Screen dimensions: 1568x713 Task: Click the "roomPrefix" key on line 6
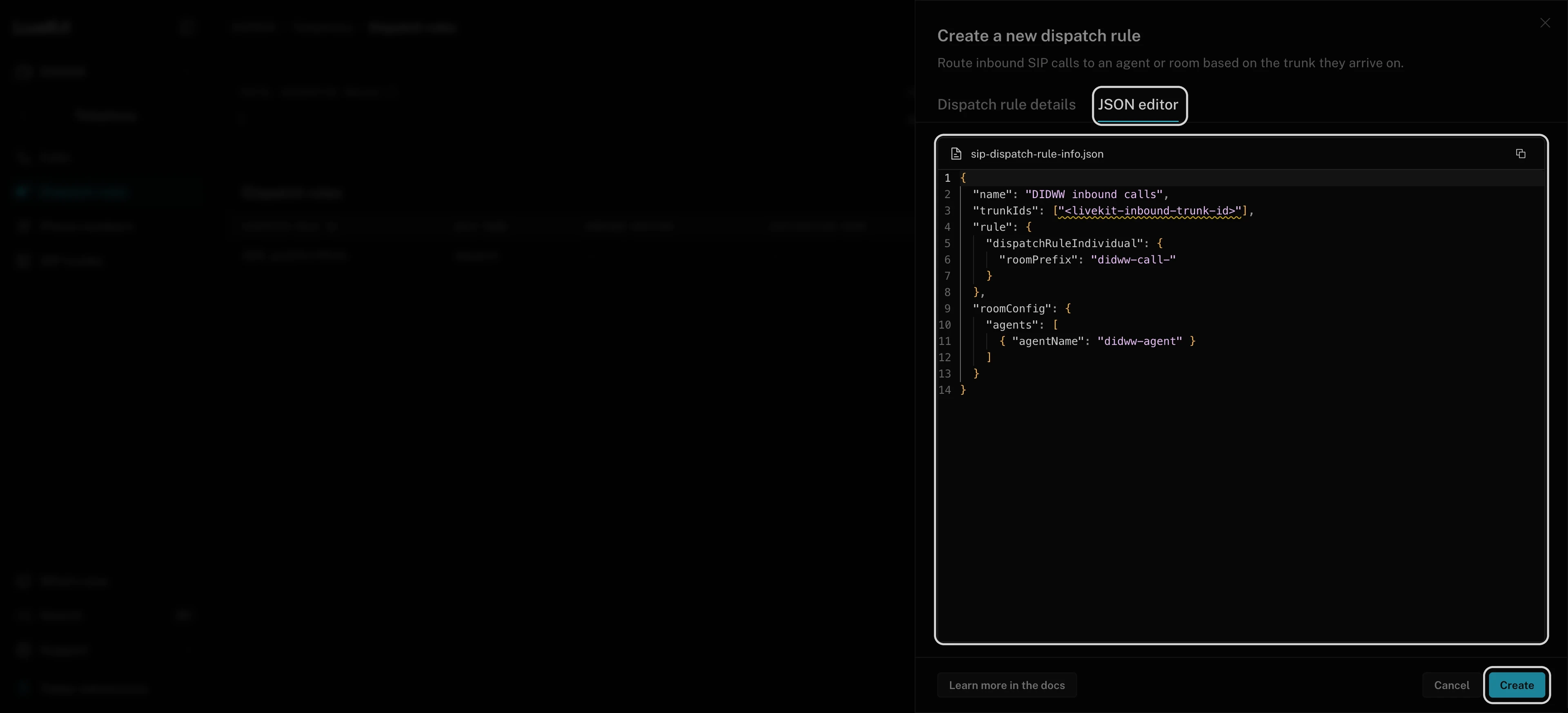pyautogui.click(x=1038, y=259)
